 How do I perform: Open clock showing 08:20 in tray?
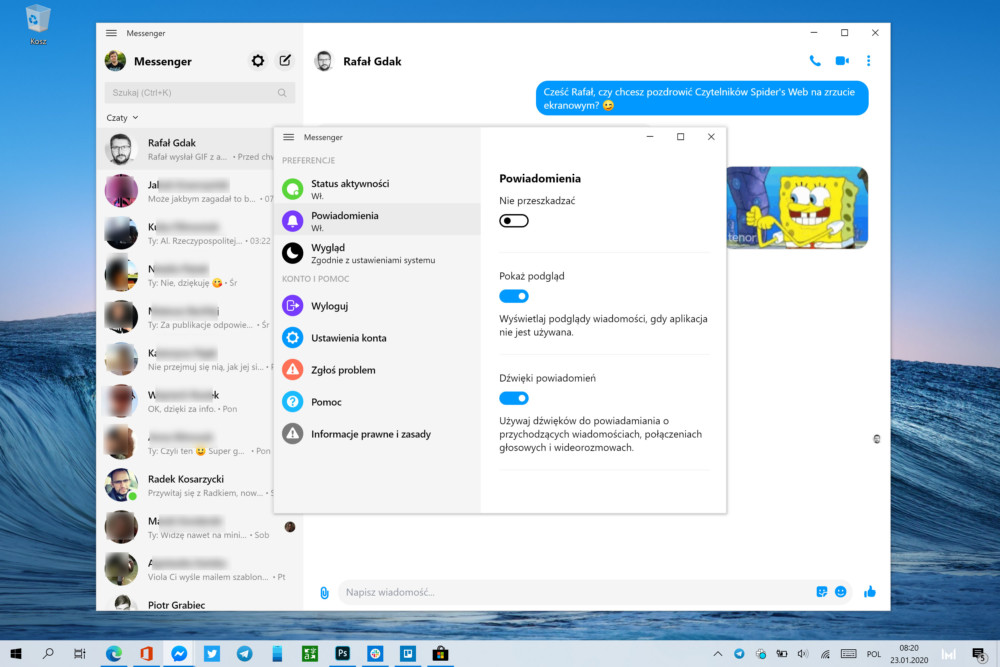point(909,654)
